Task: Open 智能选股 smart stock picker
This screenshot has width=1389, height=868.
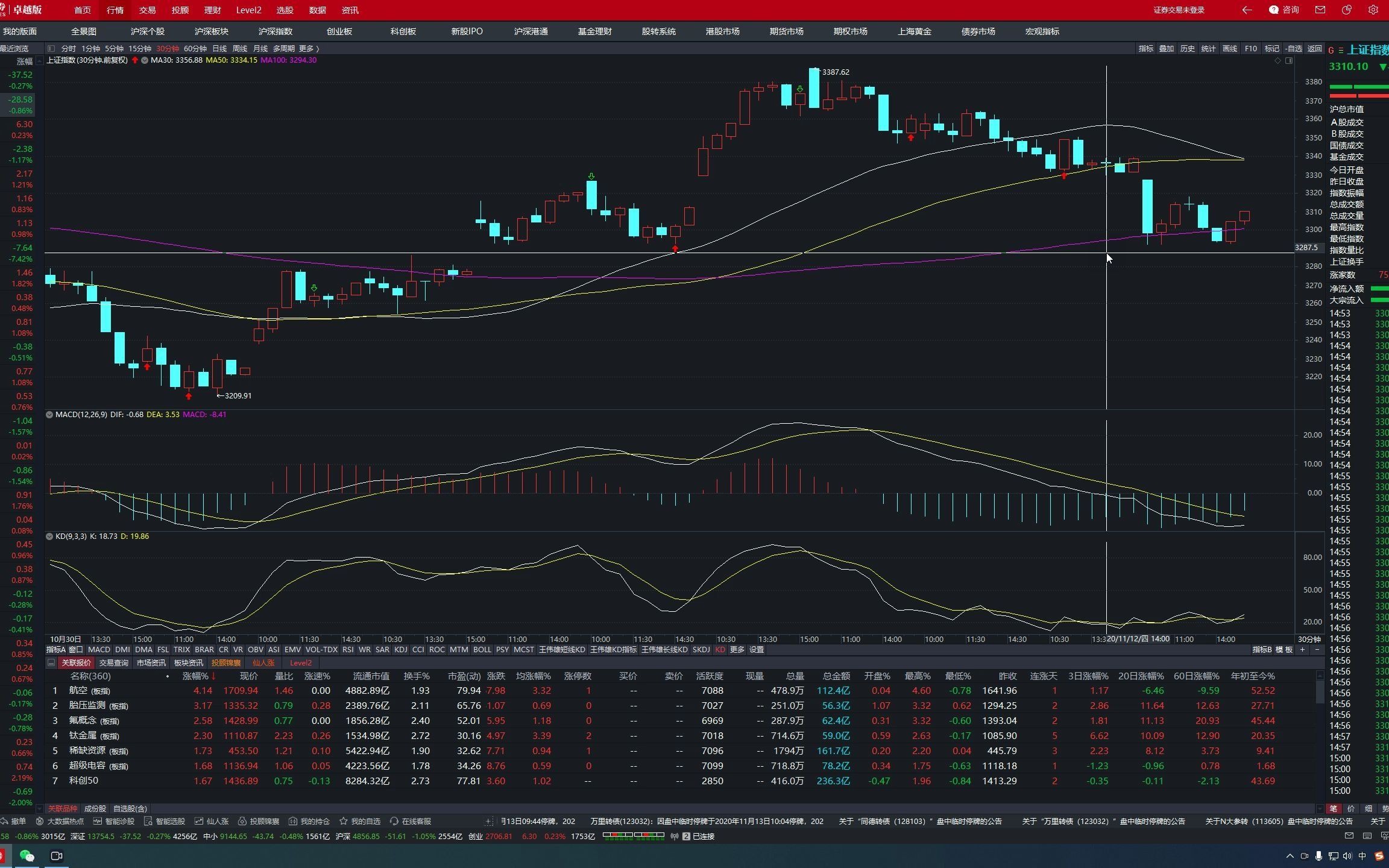Action: coord(165,821)
